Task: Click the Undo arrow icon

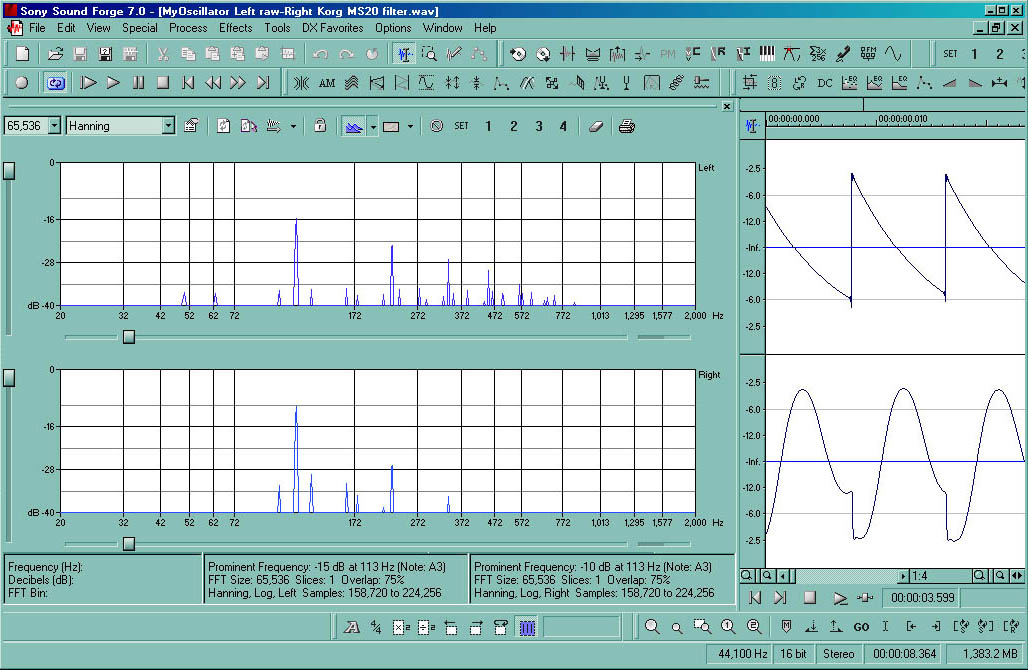Action: (321, 54)
